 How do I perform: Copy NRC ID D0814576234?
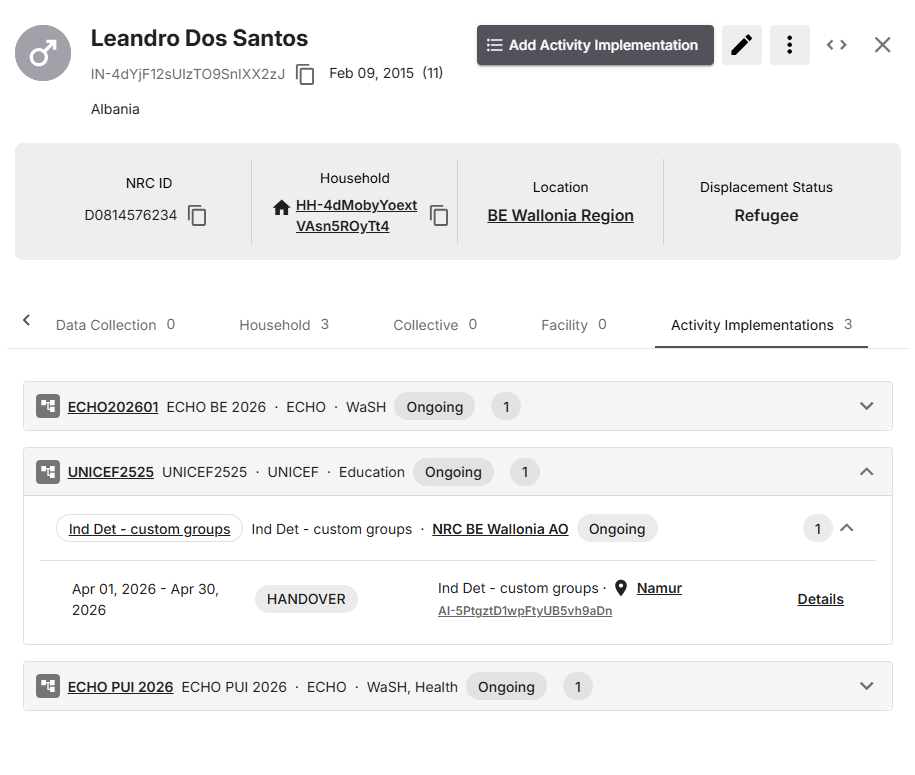coord(197,215)
